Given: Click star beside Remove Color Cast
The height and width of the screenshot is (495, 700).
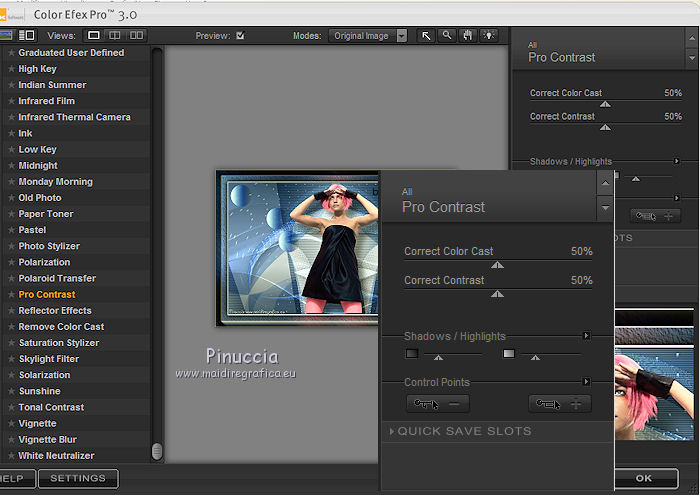Looking at the screenshot, I should pyautogui.click(x=11, y=327).
